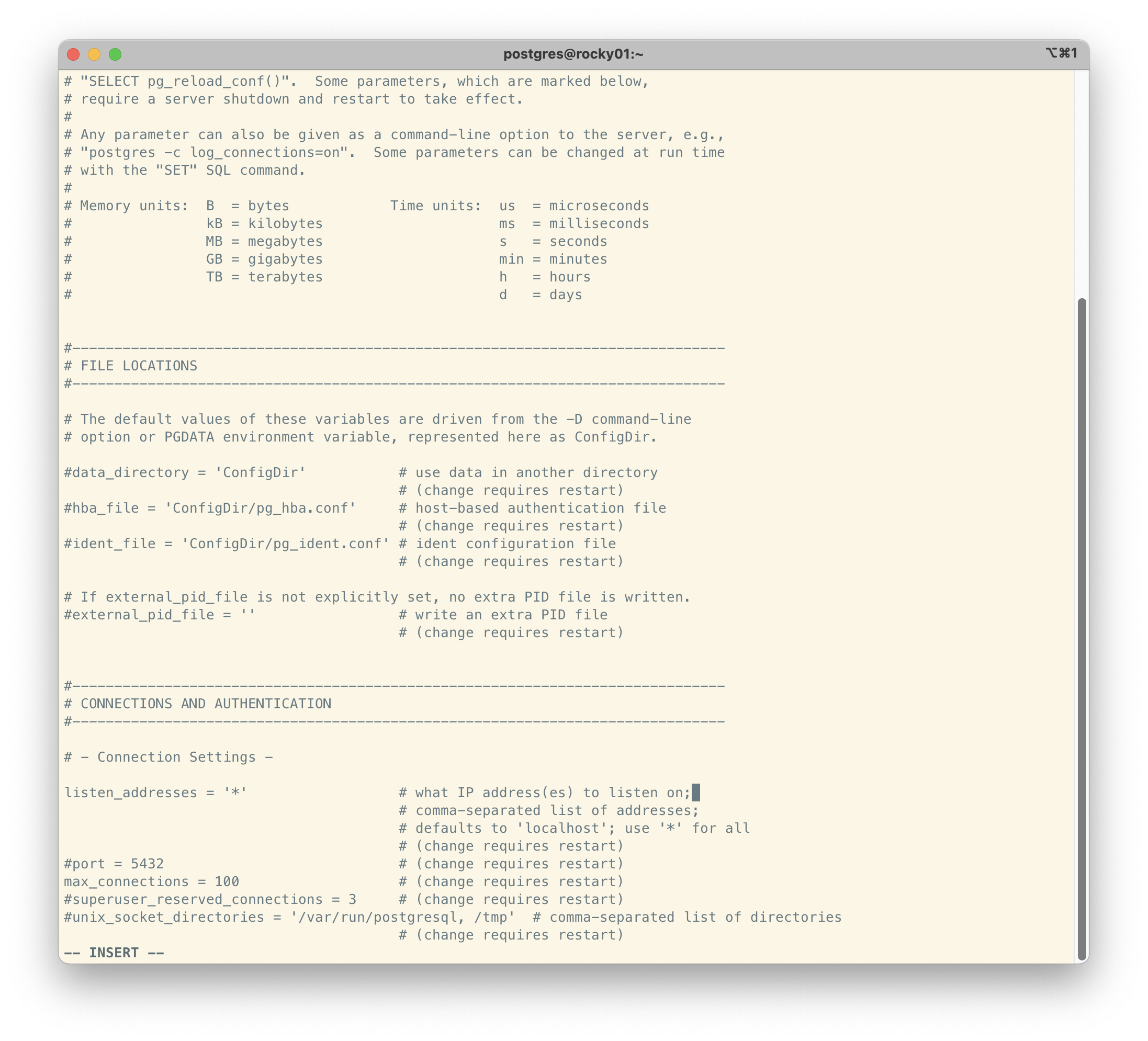The image size is (1148, 1041).
Task: Click the postgres@rocky01:~ window title
Action: [573, 54]
